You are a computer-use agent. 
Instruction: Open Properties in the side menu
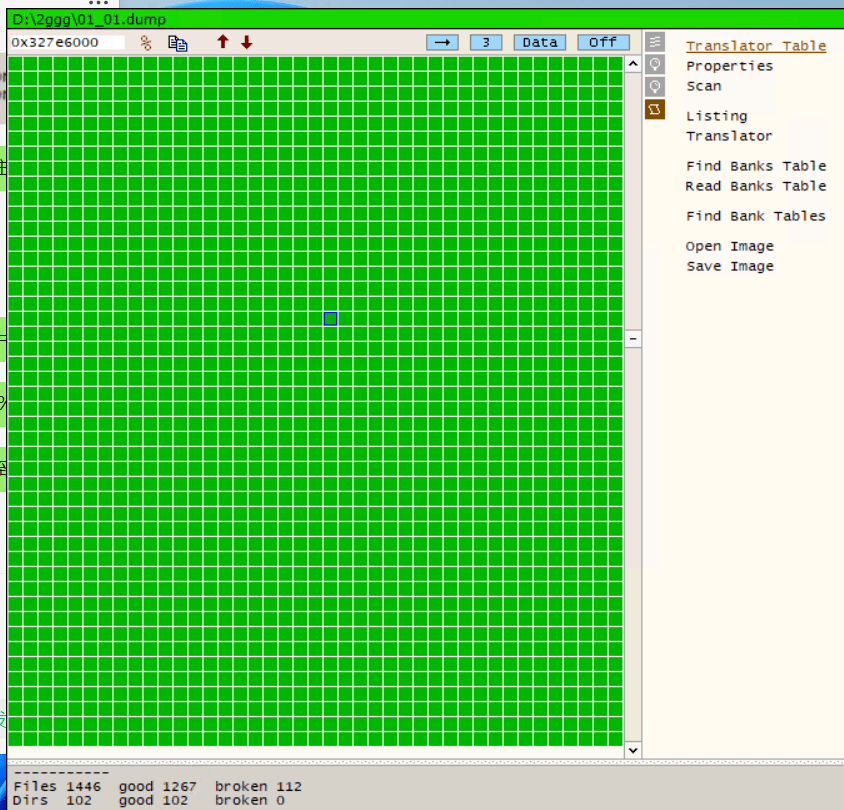pos(729,66)
